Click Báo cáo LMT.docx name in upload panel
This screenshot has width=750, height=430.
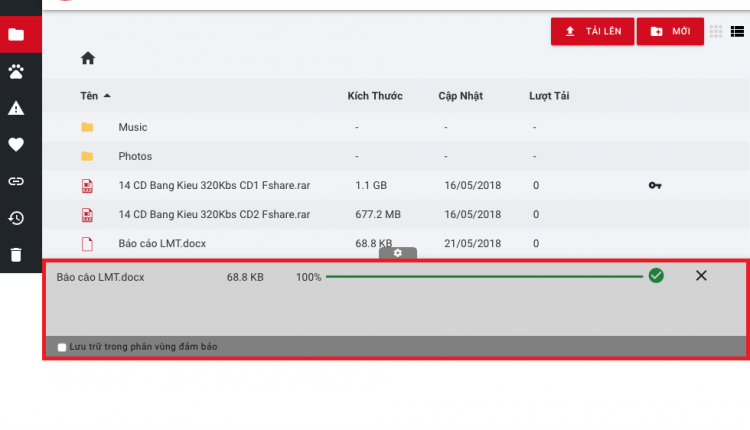point(100,277)
